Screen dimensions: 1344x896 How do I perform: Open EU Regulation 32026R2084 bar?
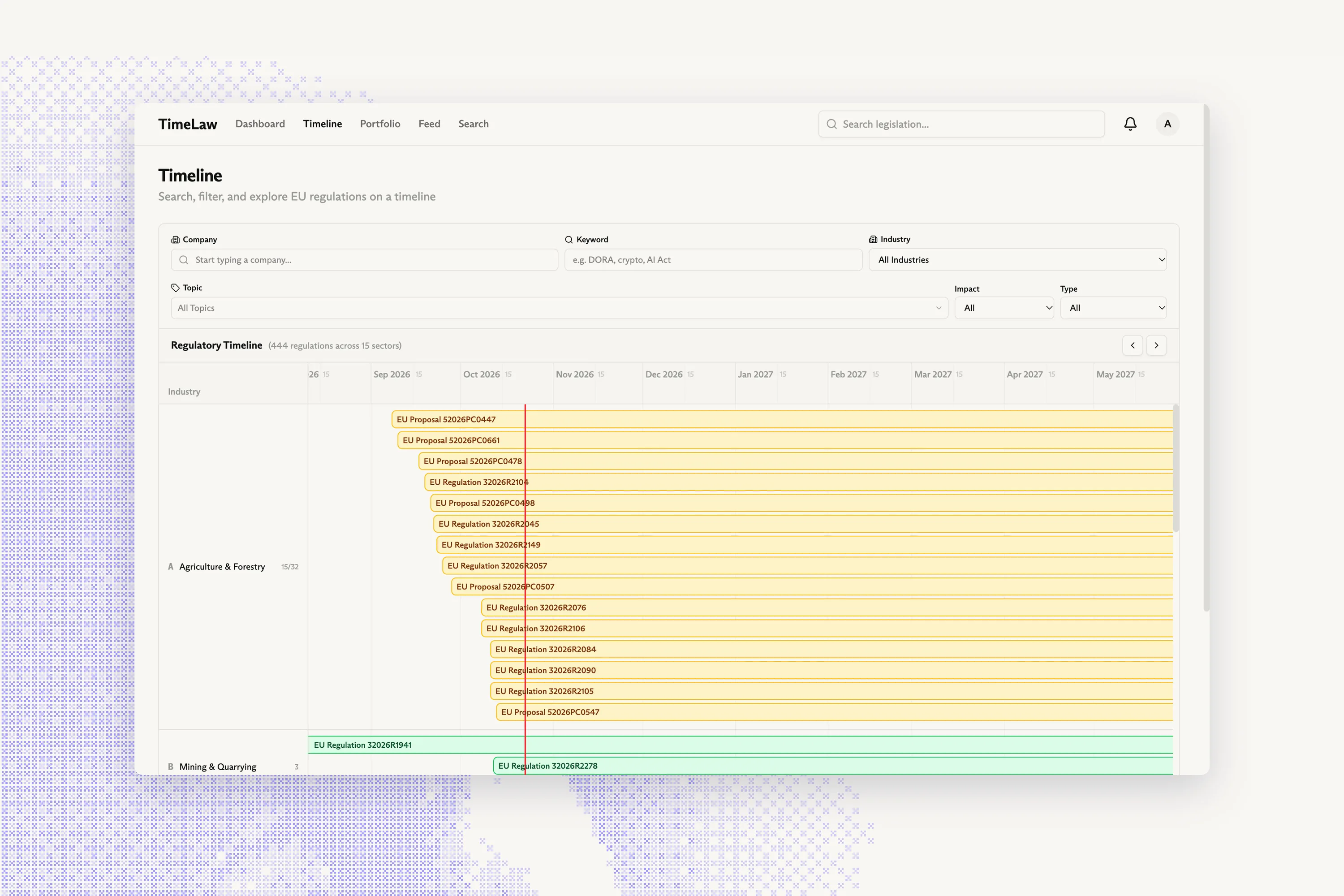[831, 650]
